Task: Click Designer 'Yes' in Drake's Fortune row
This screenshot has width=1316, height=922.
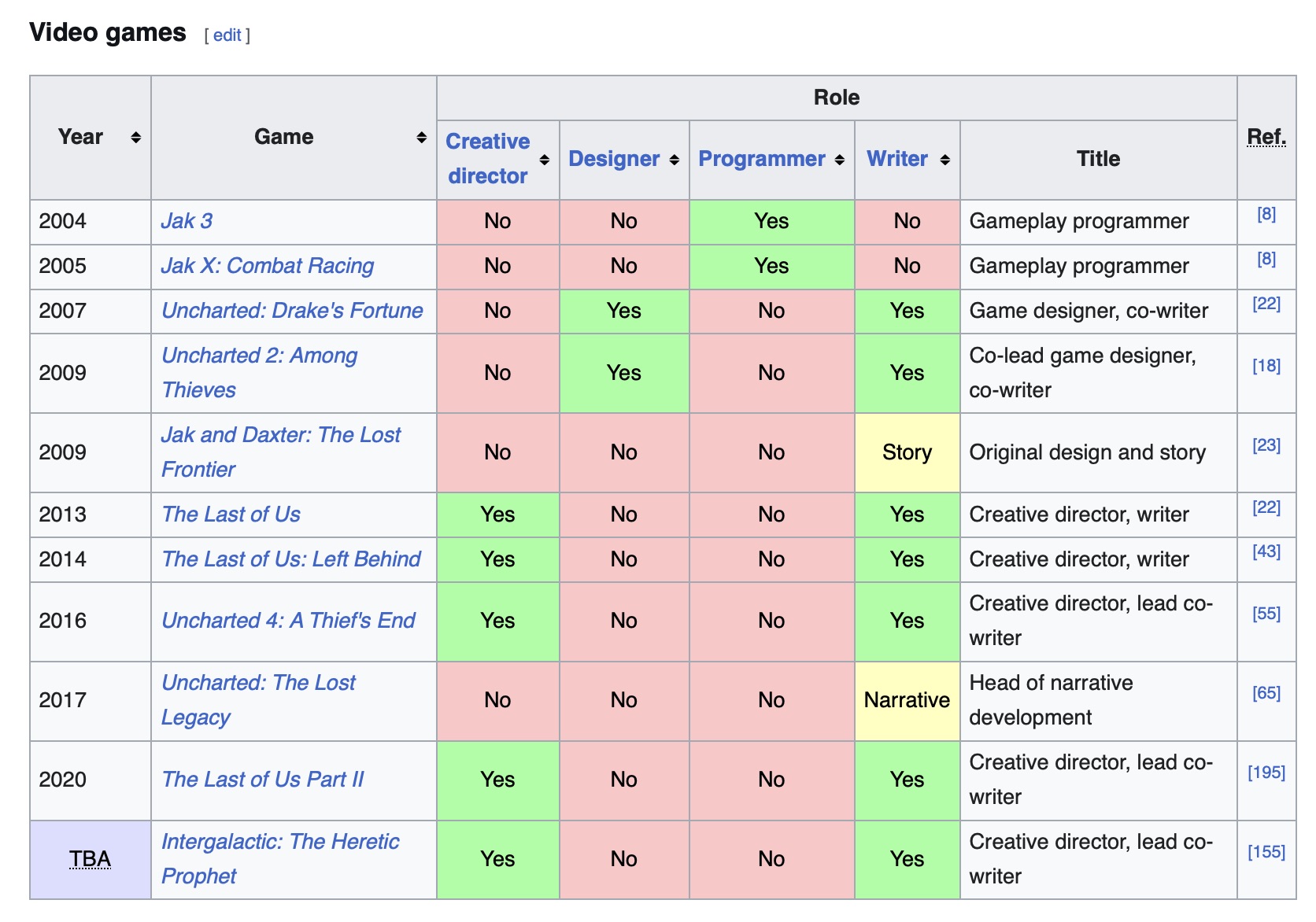Action: coord(623,311)
